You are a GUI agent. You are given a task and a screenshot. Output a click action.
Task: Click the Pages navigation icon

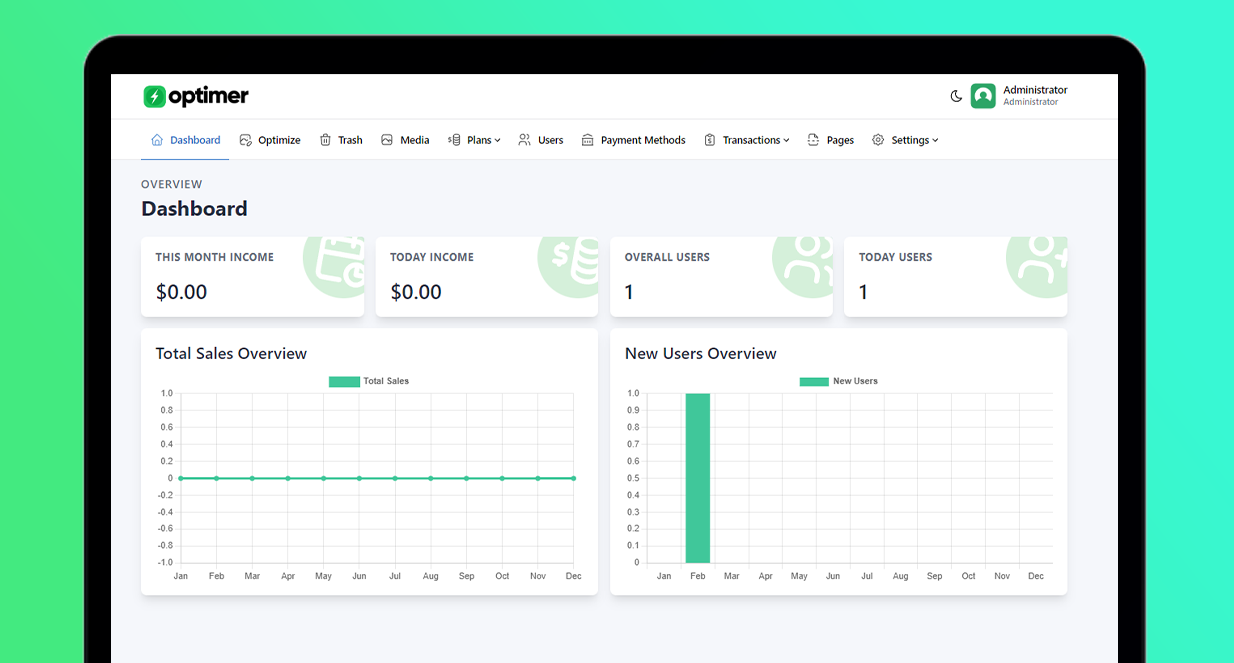tap(812, 140)
